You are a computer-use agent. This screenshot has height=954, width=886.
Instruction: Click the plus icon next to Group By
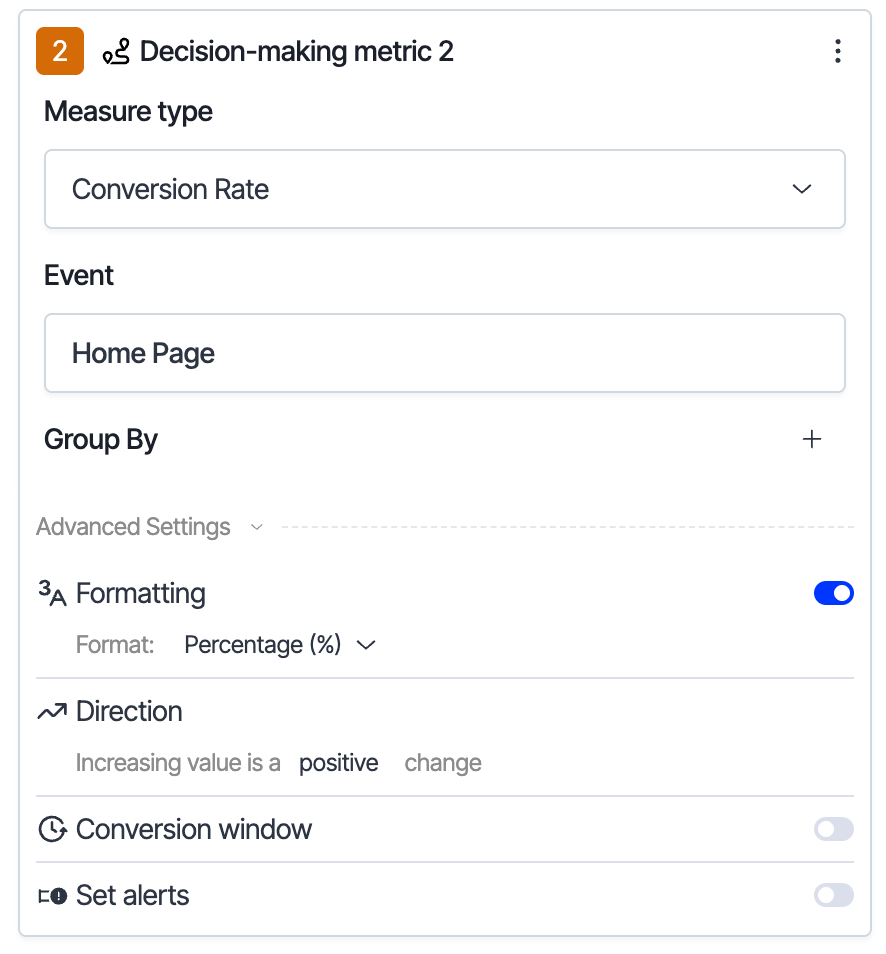pyautogui.click(x=812, y=439)
